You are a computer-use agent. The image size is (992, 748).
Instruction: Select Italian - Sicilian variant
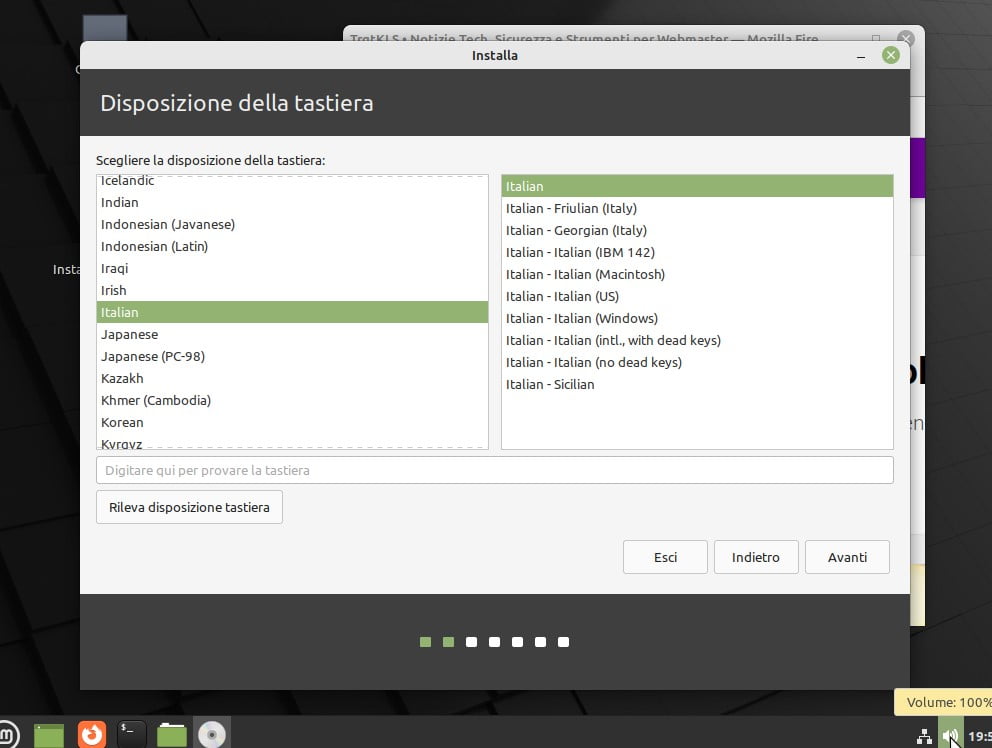point(550,384)
